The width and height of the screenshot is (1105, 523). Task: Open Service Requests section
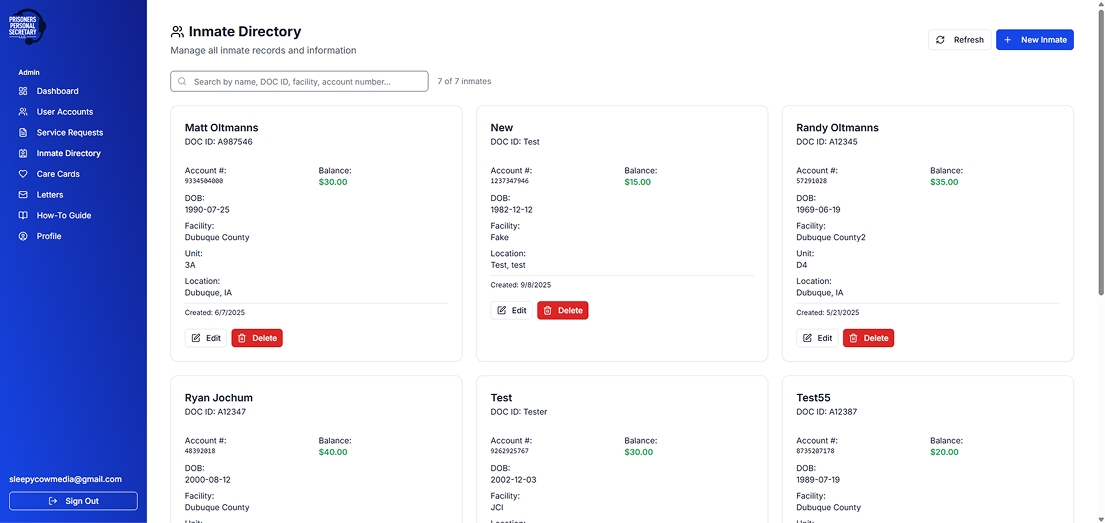pos(69,132)
